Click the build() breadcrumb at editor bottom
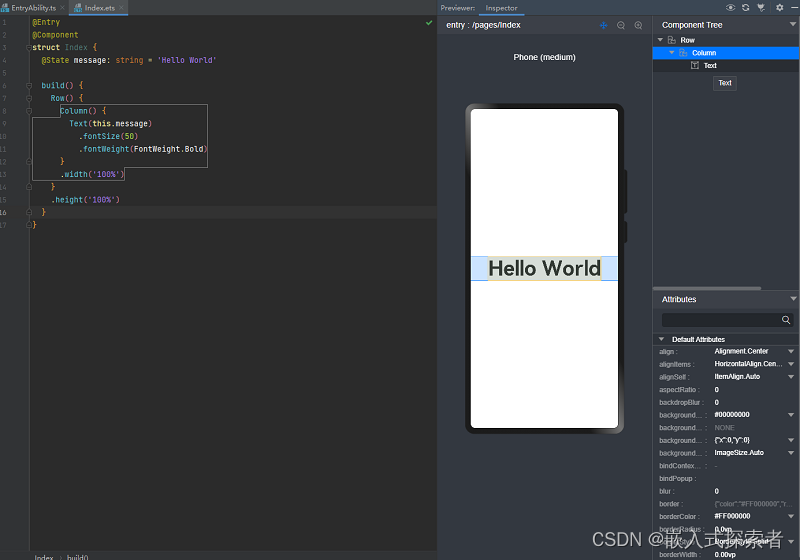Screen dimensions: 800x560 point(78,557)
